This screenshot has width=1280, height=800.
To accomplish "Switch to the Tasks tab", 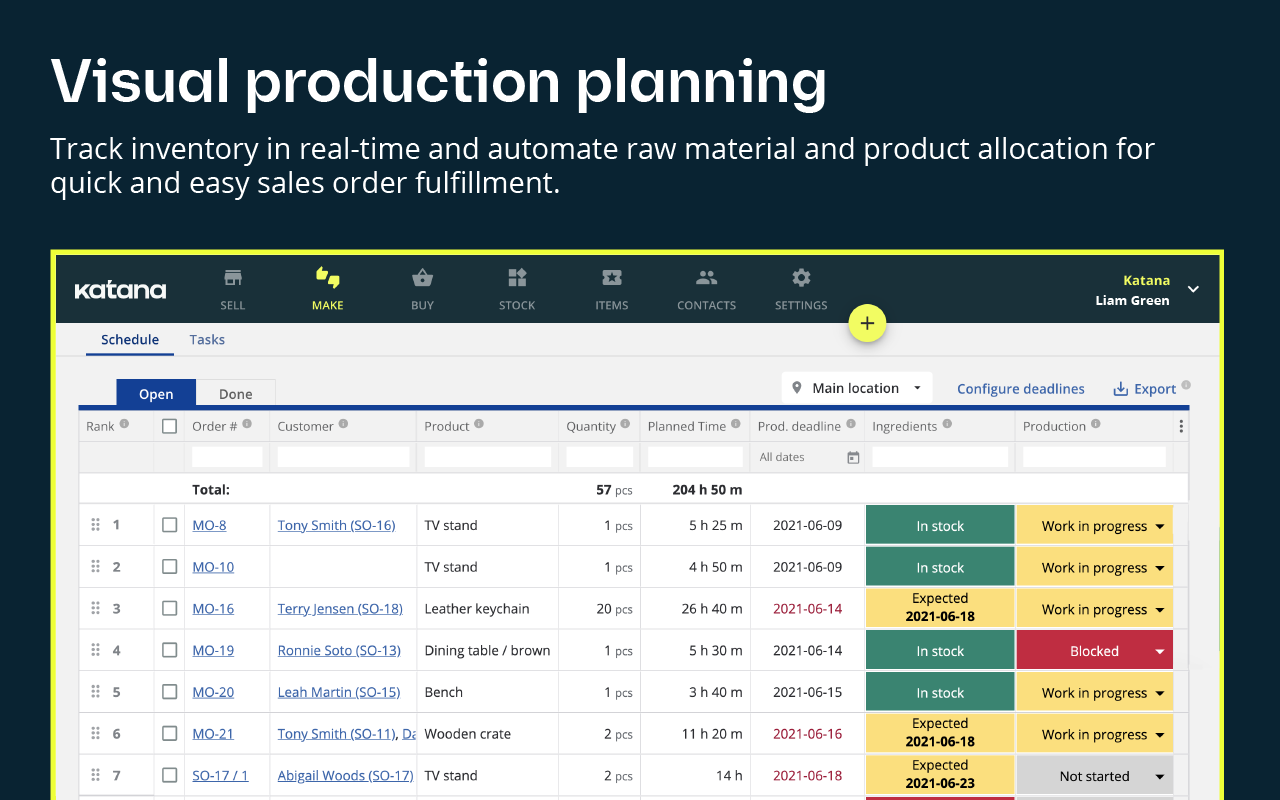I will click(x=207, y=340).
